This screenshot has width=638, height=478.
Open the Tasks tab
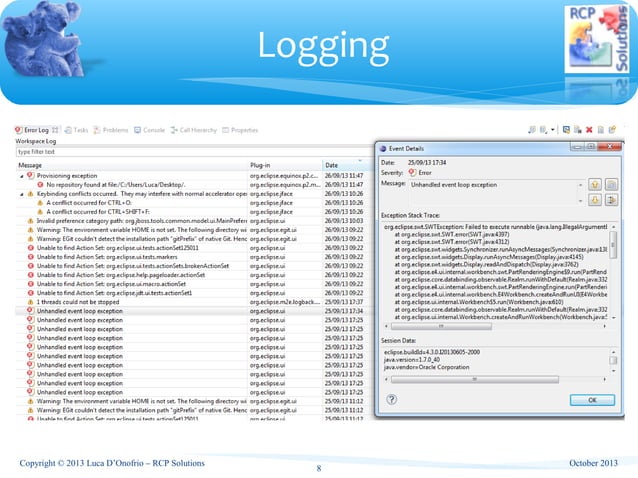click(76, 130)
